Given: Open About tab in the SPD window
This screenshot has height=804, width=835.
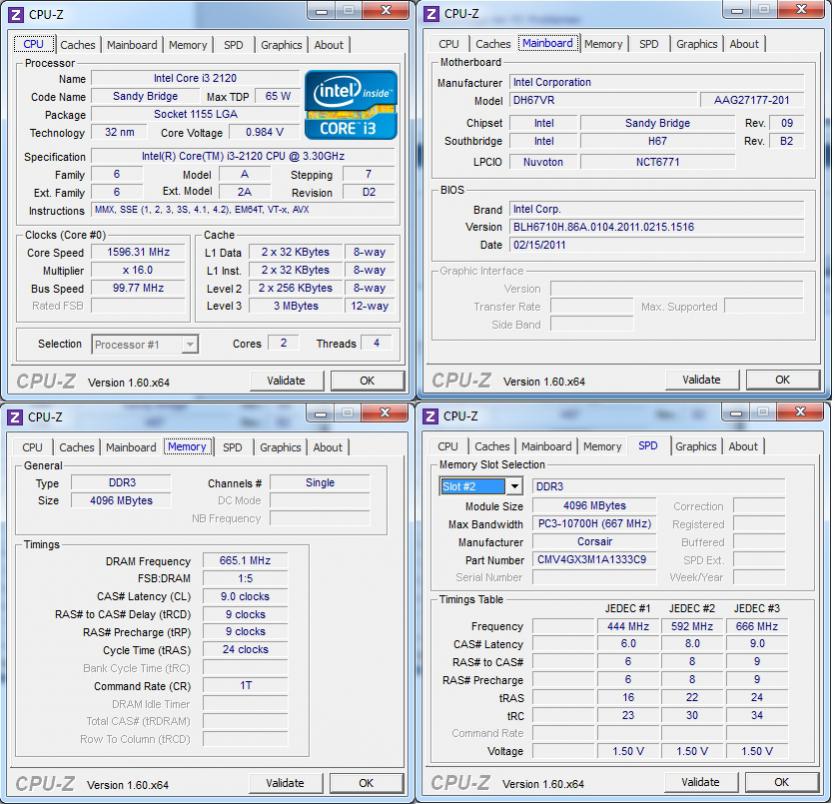Looking at the screenshot, I should point(743,446).
